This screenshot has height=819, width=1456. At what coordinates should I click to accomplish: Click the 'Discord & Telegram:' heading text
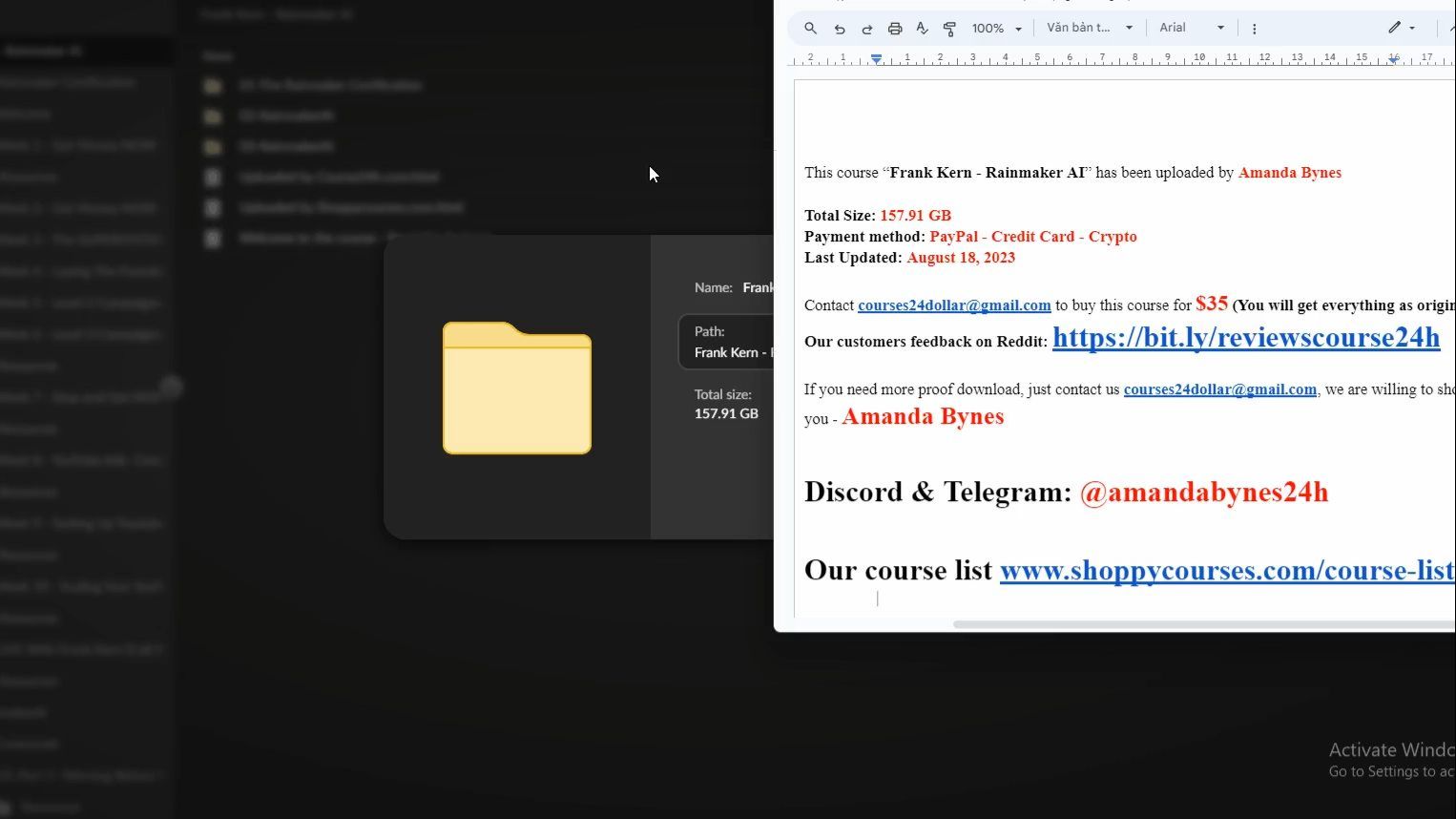point(938,492)
